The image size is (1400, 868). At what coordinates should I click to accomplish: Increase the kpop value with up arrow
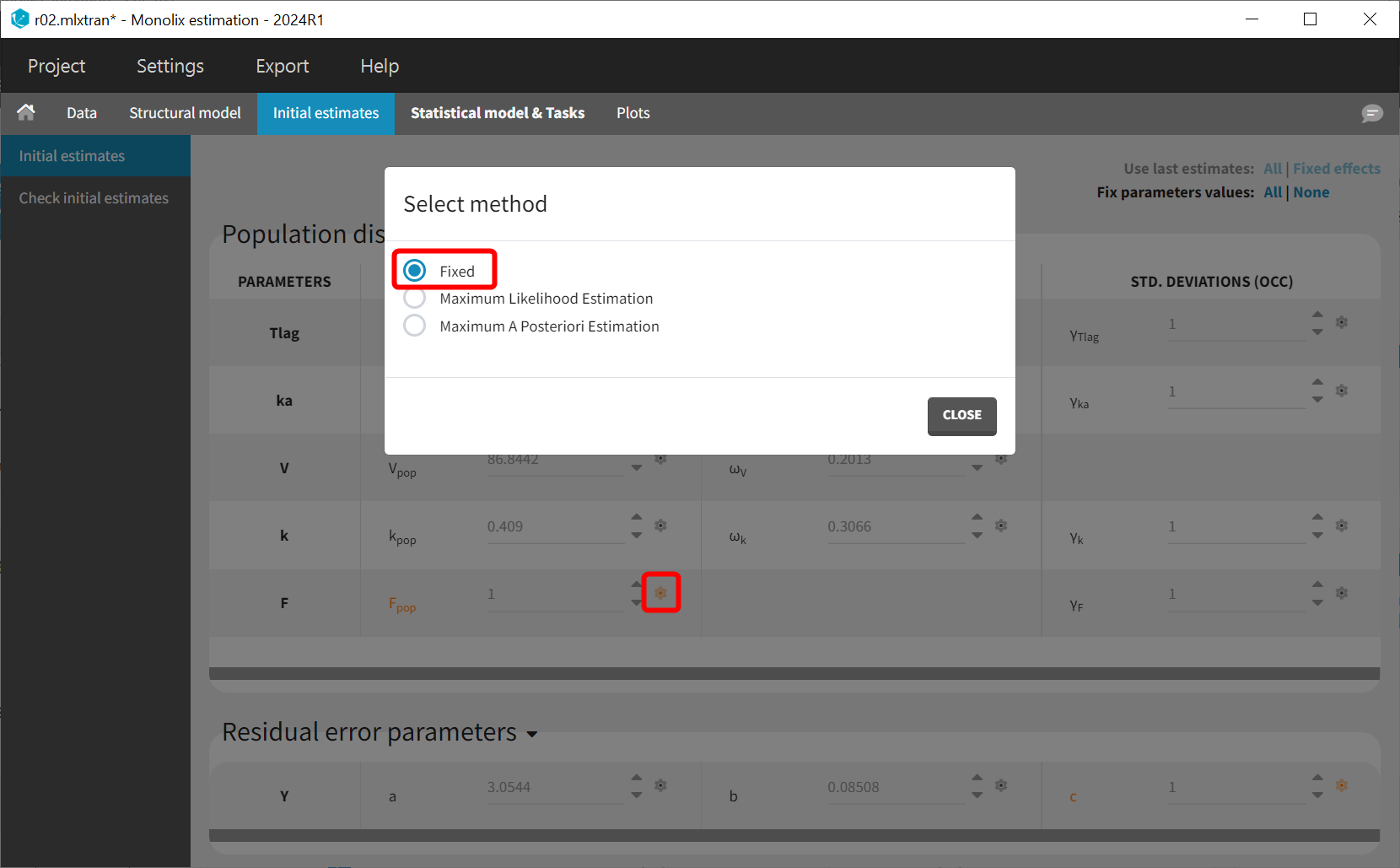click(637, 517)
